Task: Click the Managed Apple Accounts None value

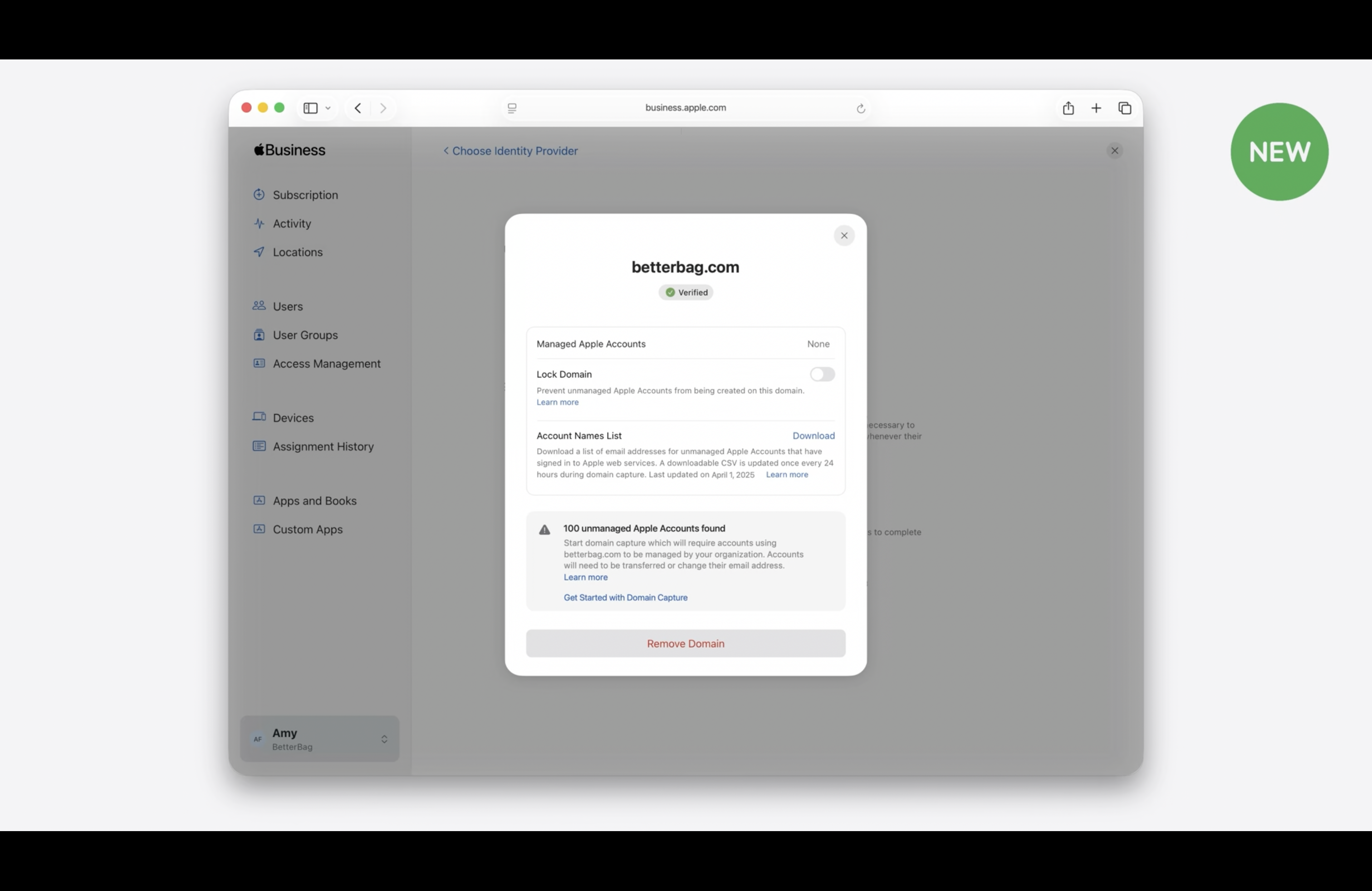Action: [x=818, y=344]
